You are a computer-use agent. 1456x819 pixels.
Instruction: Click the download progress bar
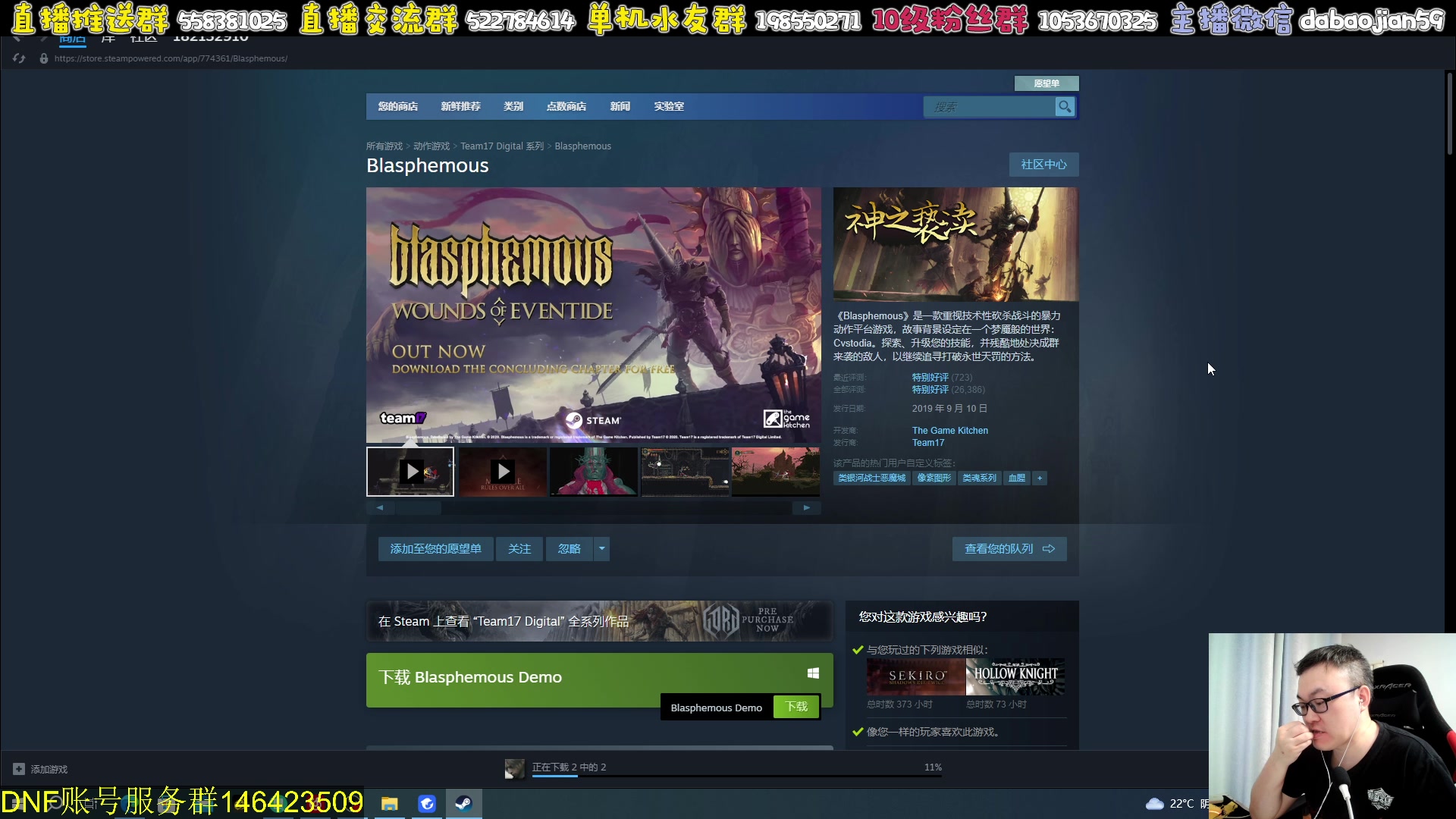737,777
